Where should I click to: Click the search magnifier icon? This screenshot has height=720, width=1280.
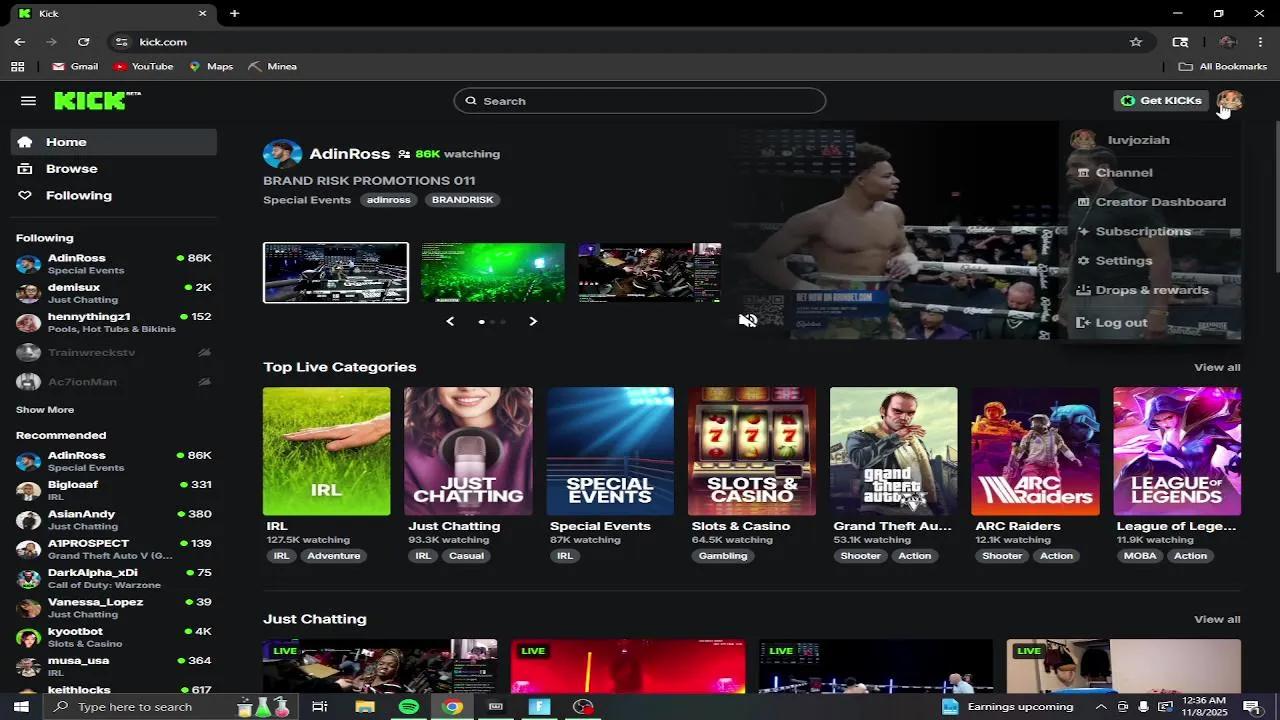470,101
